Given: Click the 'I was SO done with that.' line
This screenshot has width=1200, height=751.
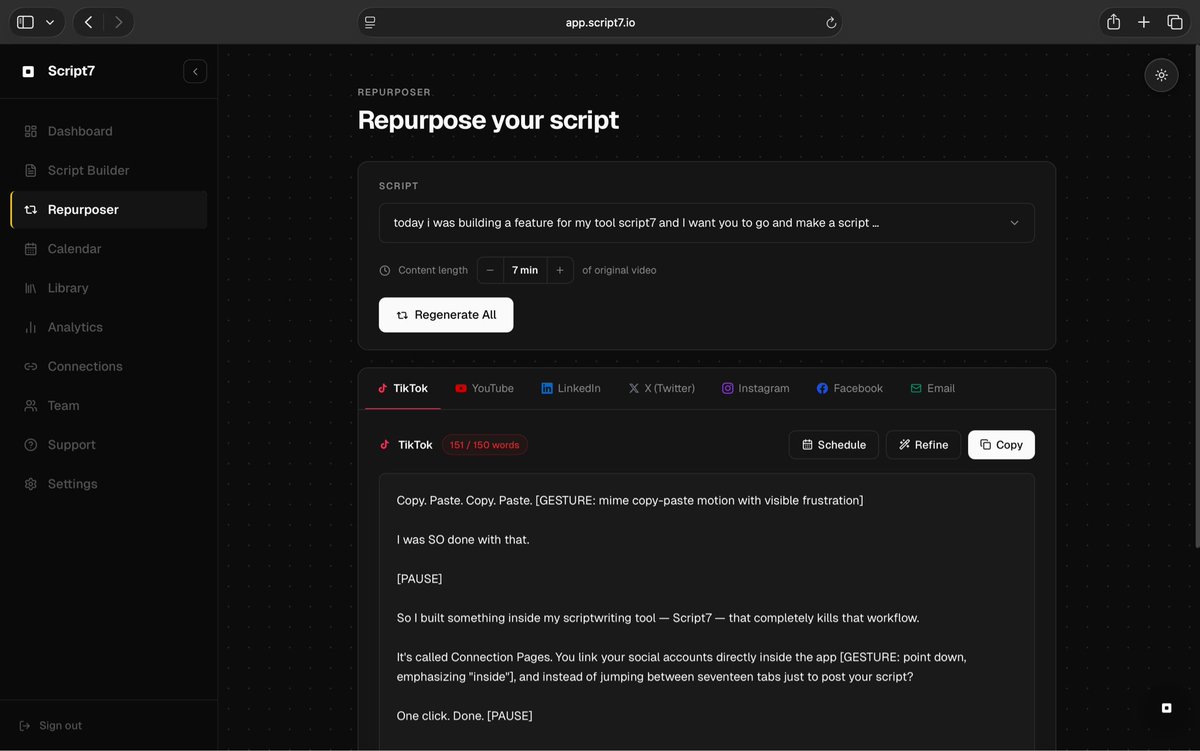Looking at the screenshot, I should coord(463,539).
